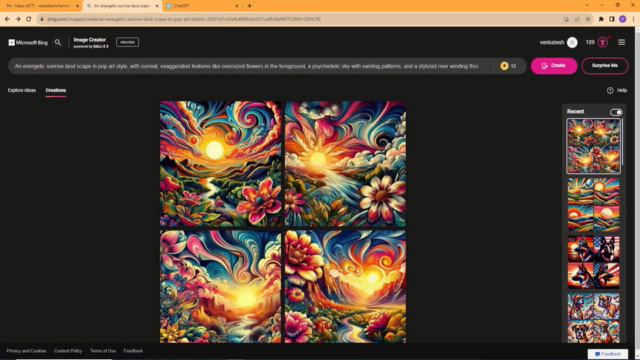The image size is (640, 360).
Task: Click the Image Creator title link
Action: 90,40
